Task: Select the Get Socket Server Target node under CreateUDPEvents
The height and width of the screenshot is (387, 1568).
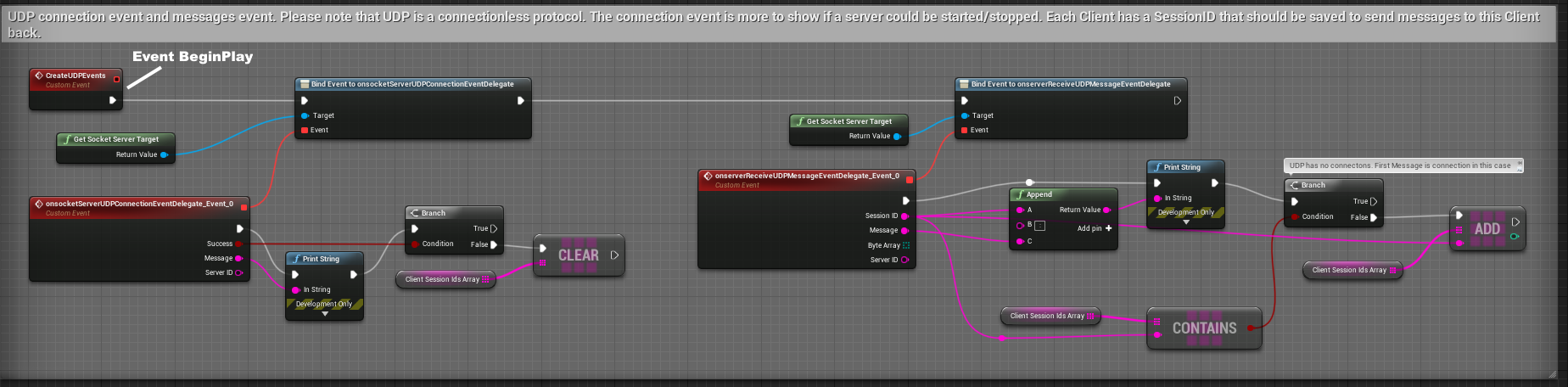Action: [x=115, y=139]
